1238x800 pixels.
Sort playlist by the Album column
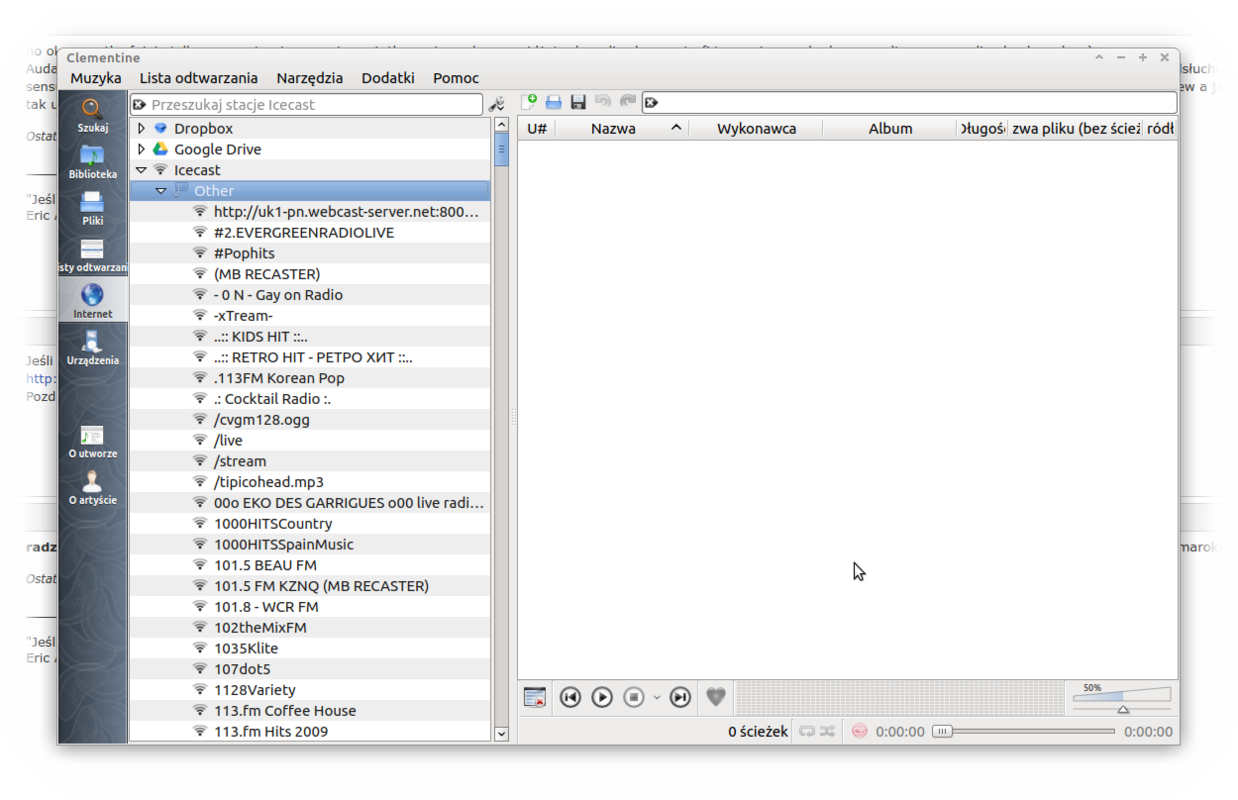point(890,128)
